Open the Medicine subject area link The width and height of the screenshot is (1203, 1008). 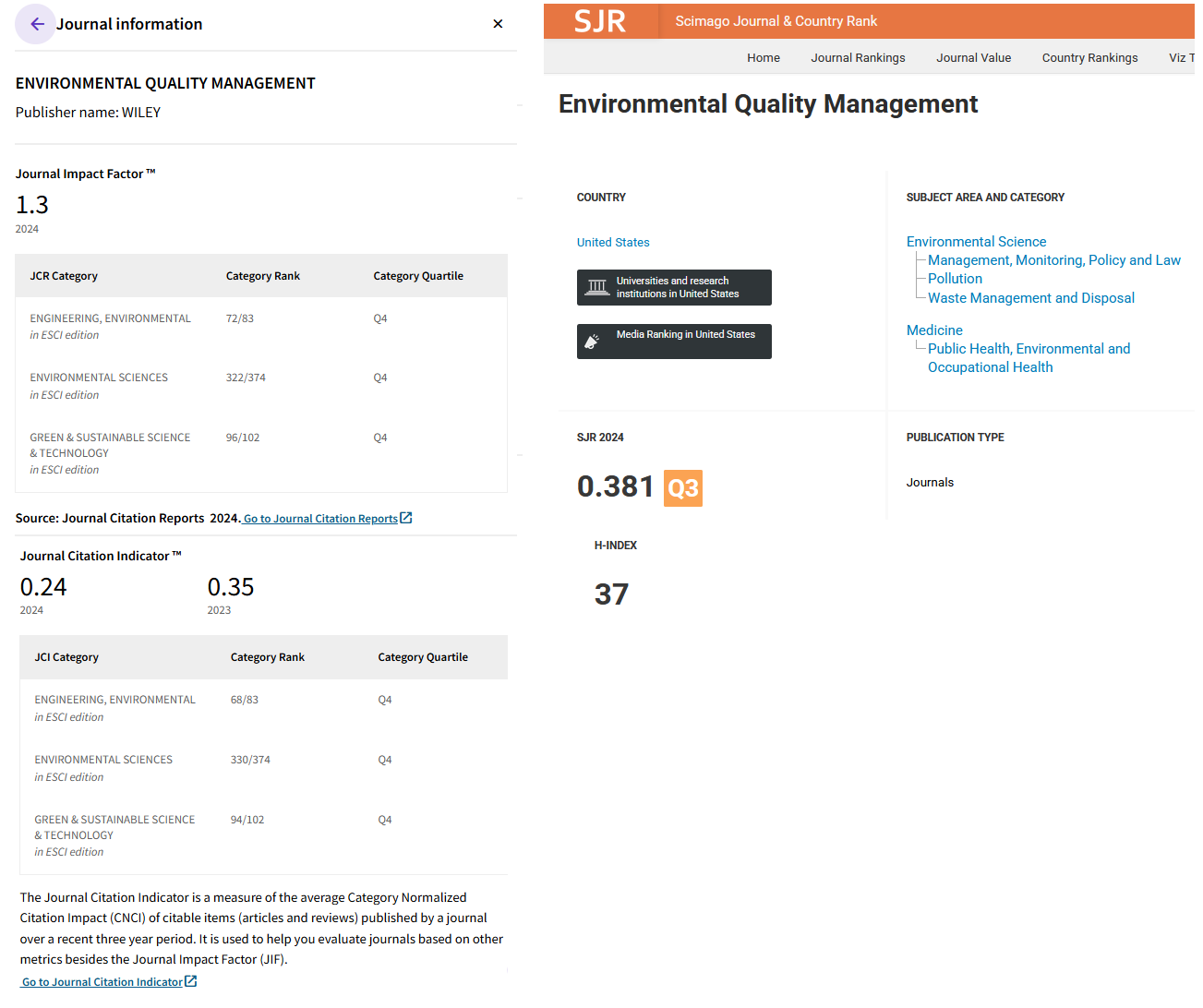[x=934, y=330]
